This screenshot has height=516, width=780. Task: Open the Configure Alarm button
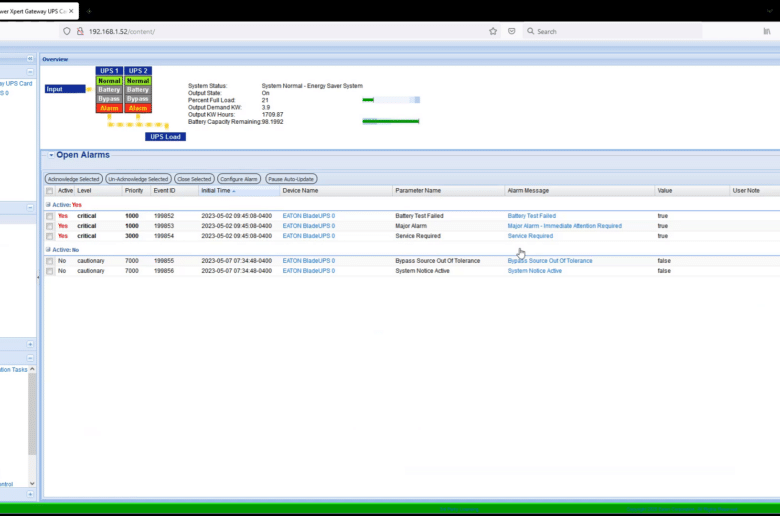pos(239,179)
